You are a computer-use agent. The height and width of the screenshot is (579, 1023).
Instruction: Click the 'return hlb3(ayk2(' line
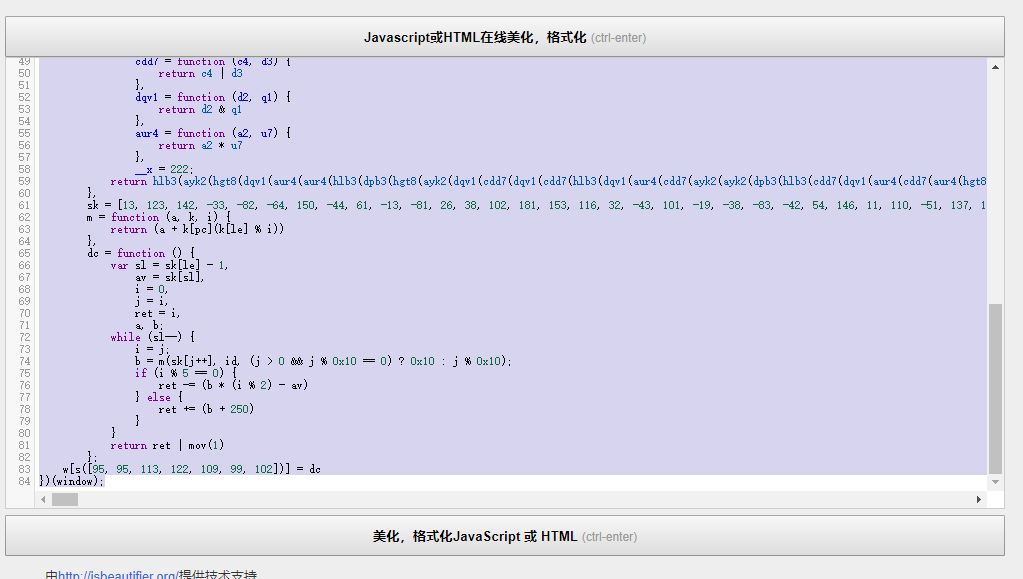[548, 181]
